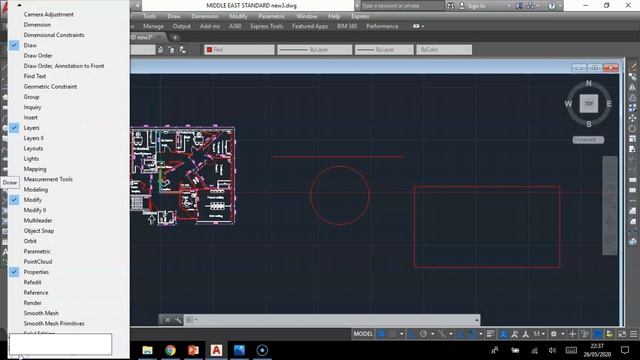Click the TOP face of ViewCube
The image size is (640, 360).
[589, 103]
